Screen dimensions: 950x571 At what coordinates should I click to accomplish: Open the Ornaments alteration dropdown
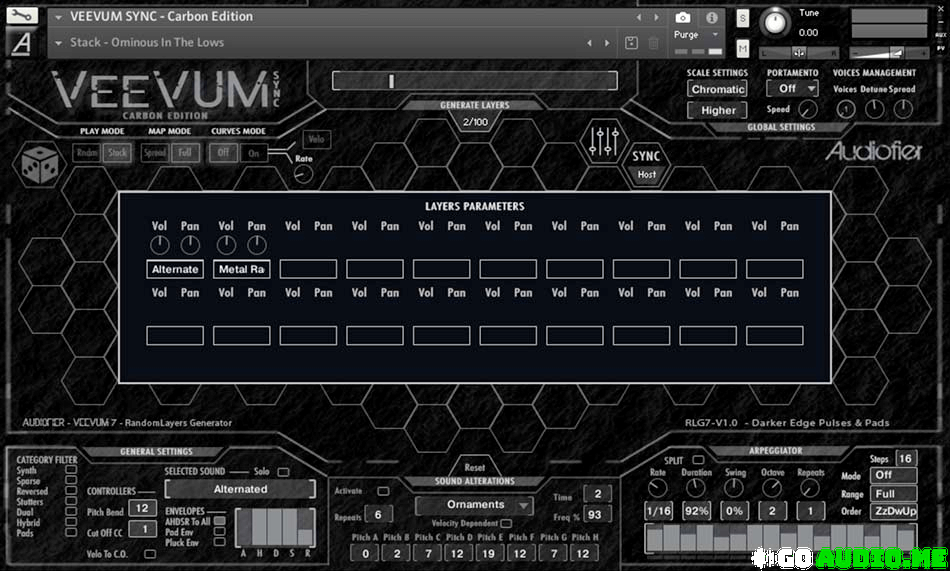[474, 504]
